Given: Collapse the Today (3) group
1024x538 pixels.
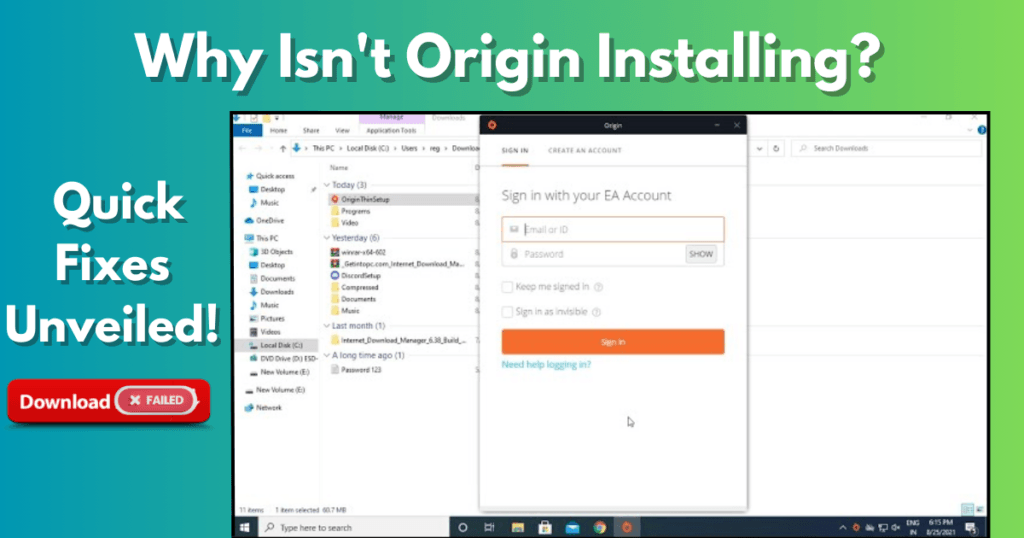Looking at the screenshot, I should pos(327,185).
